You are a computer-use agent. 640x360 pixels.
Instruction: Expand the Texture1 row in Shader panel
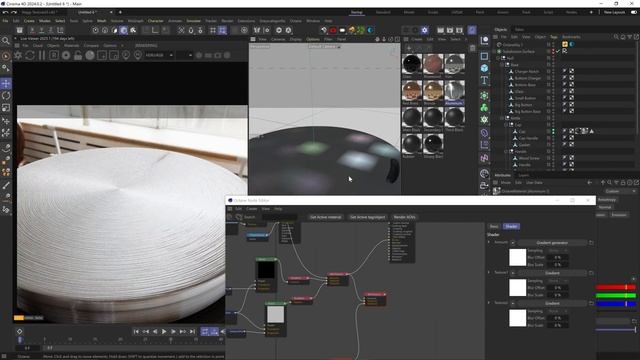pyautogui.click(x=489, y=273)
